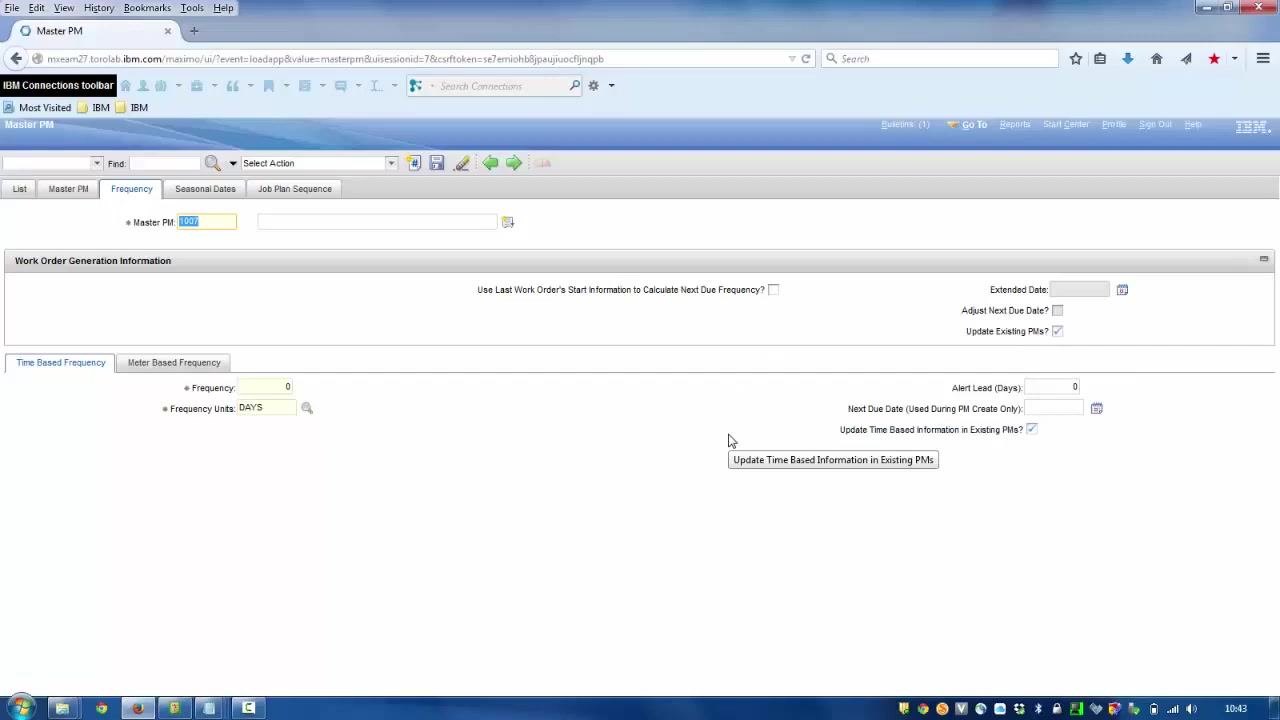The width and height of the screenshot is (1280, 720).
Task: Open detail menu icon next to Master PM description
Action: click(x=508, y=222)
